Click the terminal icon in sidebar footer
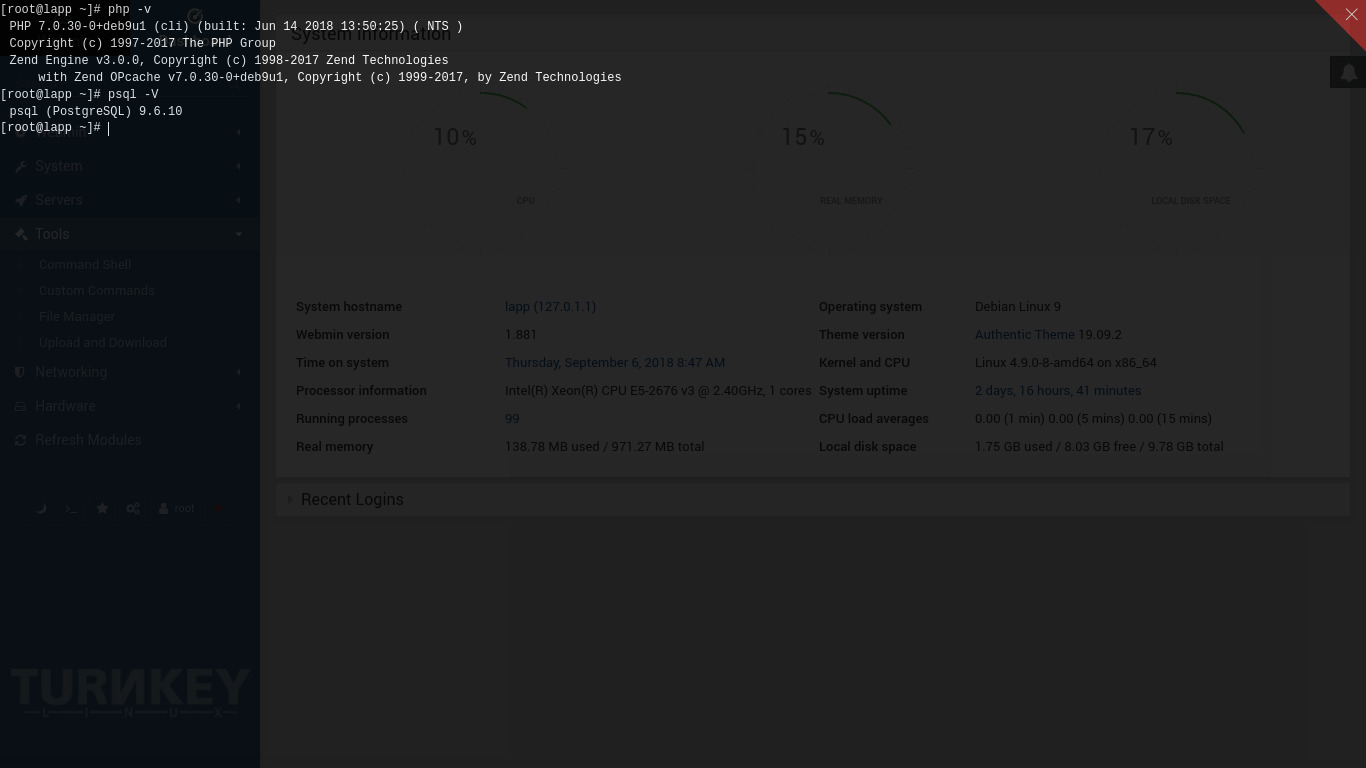 (x=71, y=508)
